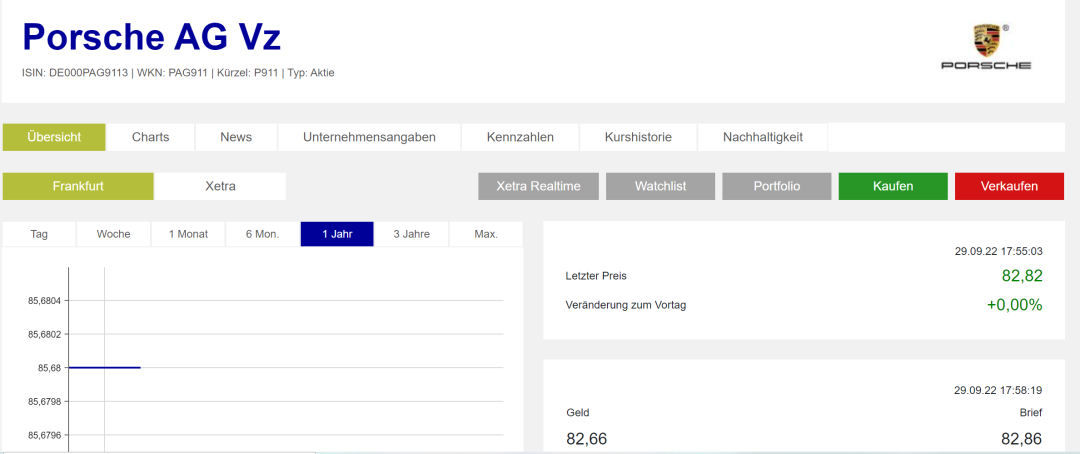Click the Porsche crest logo
This screenshot has height=454, width=1080.
[x=985, y=41]
